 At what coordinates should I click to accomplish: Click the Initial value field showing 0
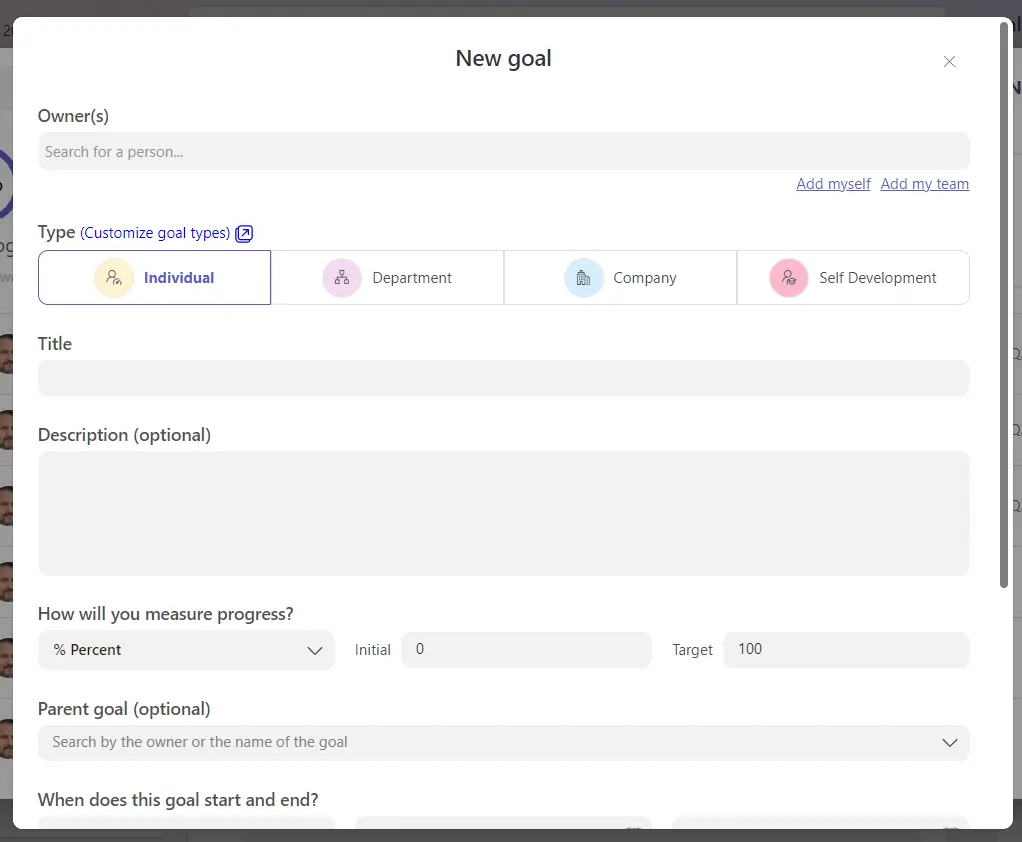[526, 649]
